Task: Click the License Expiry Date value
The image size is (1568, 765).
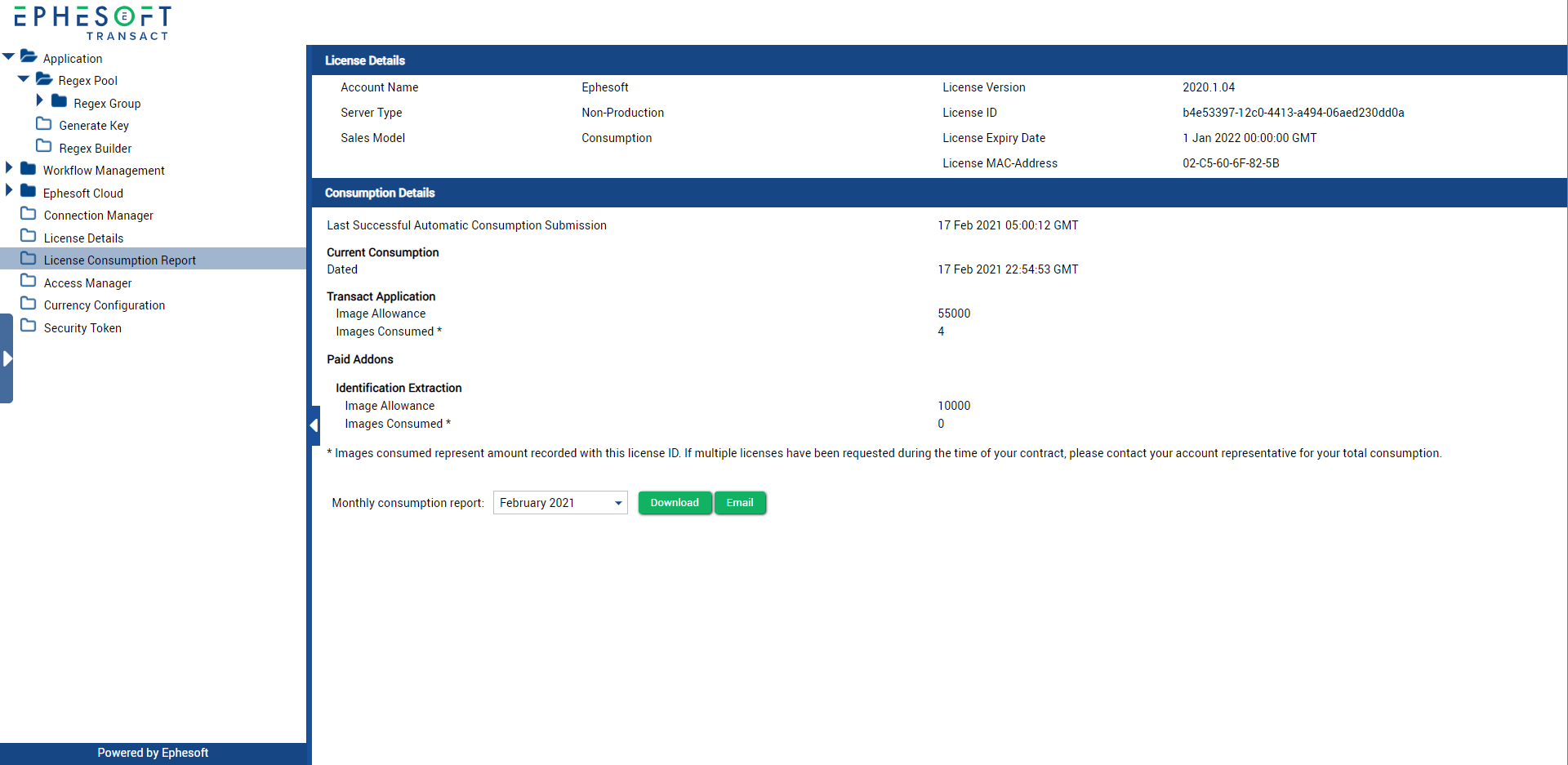Action: click(x=1249, y=138)
